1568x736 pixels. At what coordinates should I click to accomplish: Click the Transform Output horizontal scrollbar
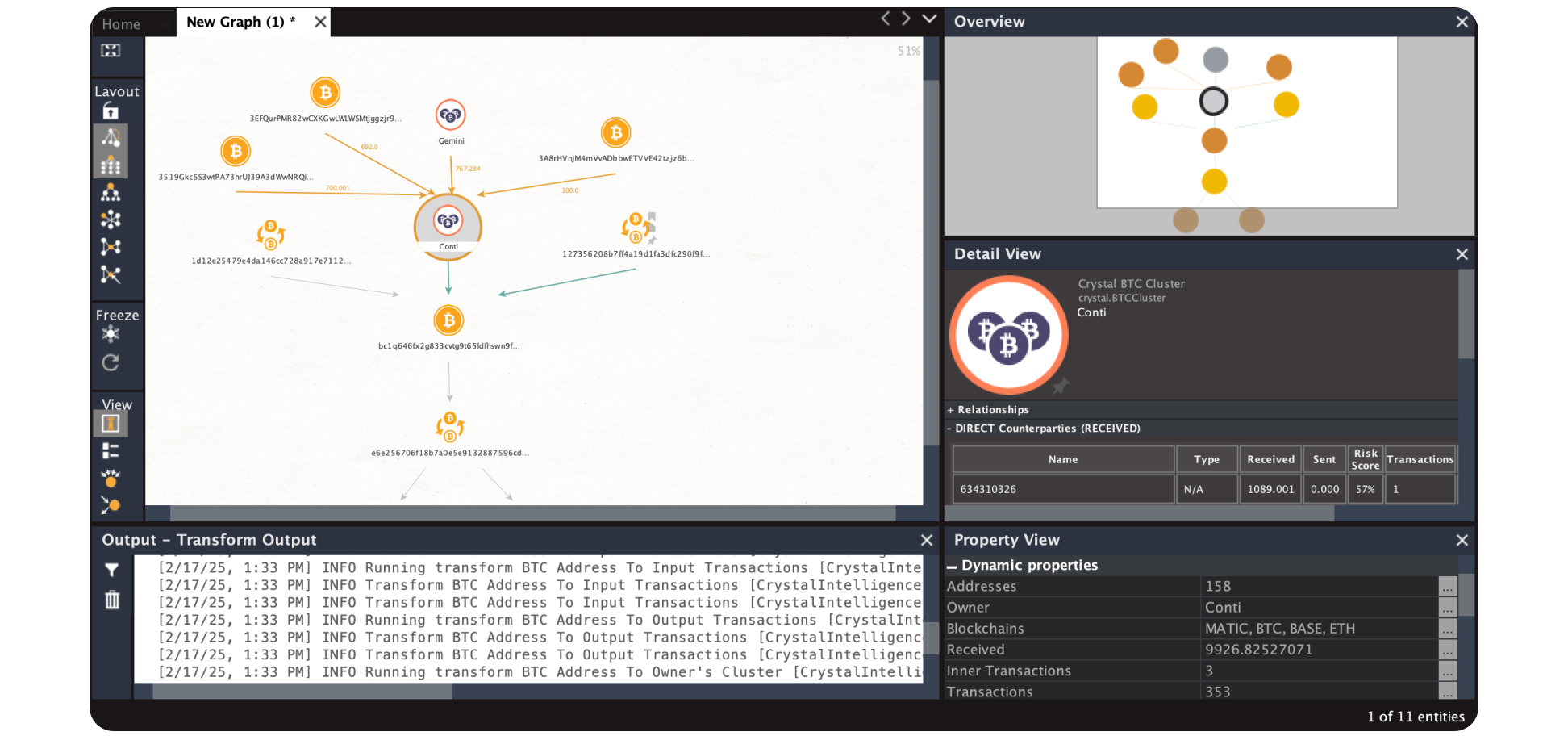click(x=303, y=692)
